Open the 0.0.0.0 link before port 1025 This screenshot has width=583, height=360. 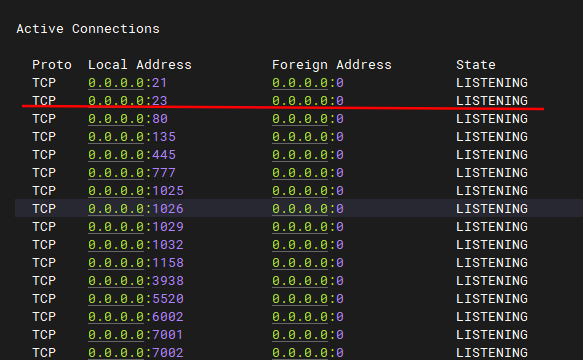(x=116, y=191)
